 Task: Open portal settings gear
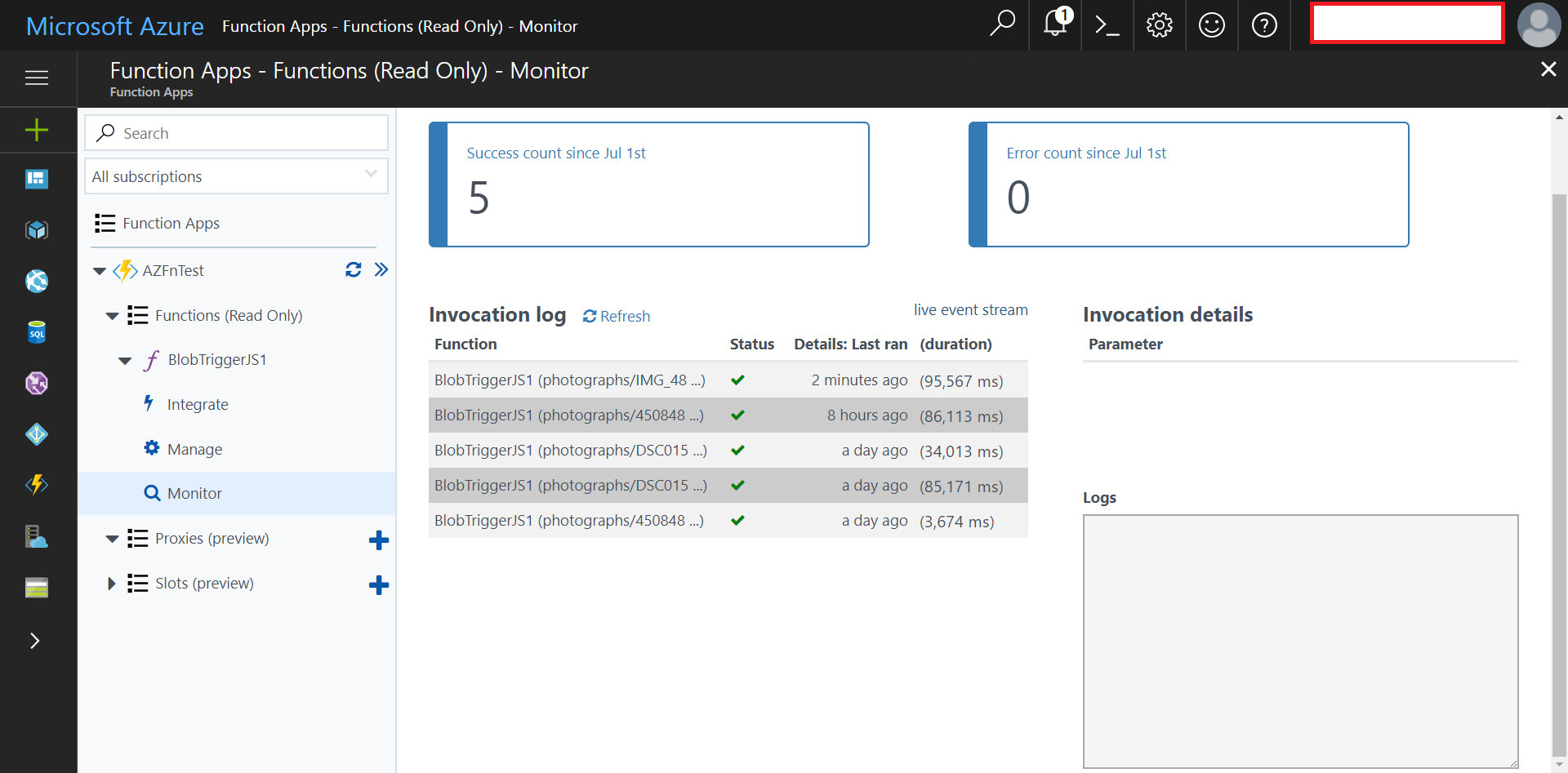click(1160, 25)
